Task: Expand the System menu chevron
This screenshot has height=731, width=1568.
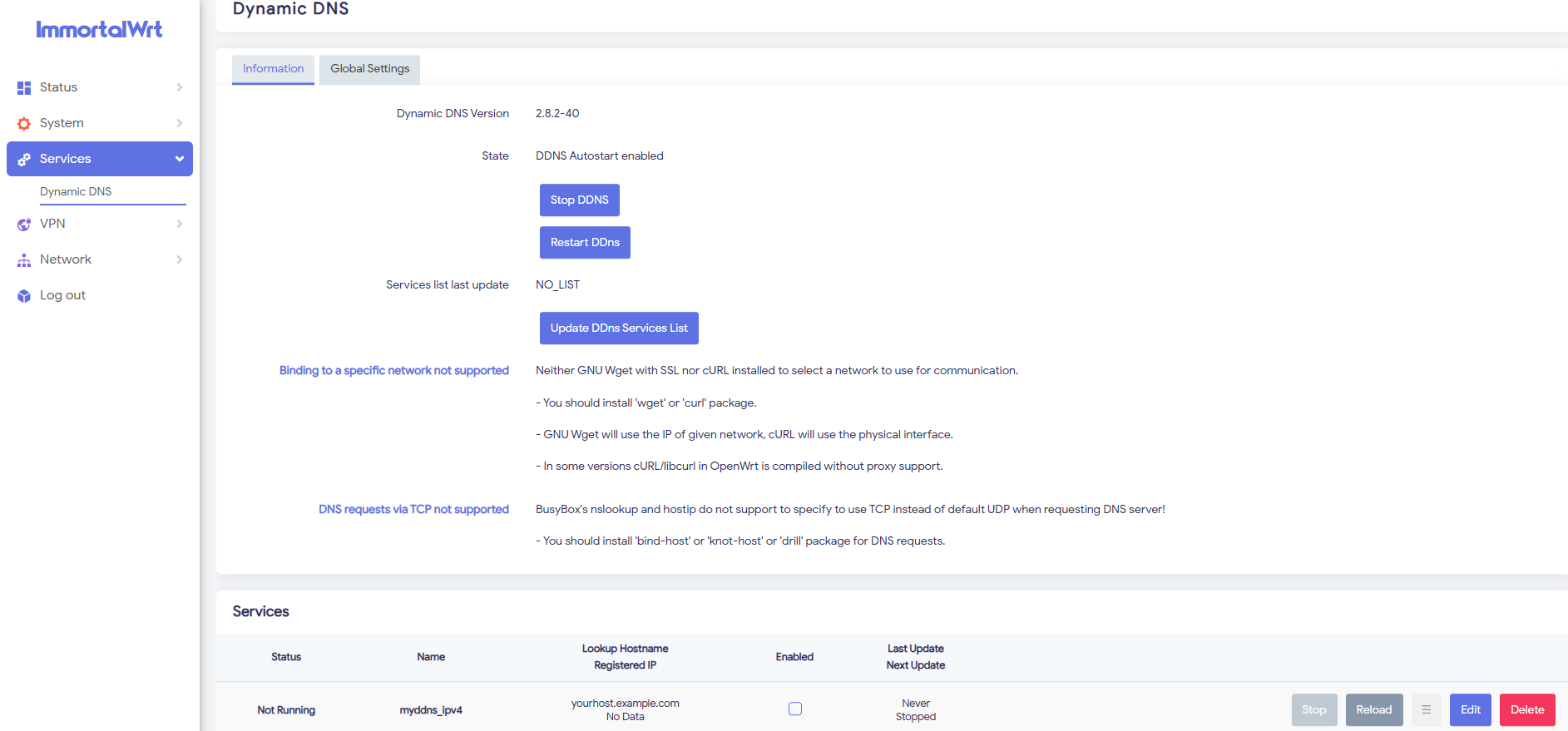Action: tap(180, 123)
